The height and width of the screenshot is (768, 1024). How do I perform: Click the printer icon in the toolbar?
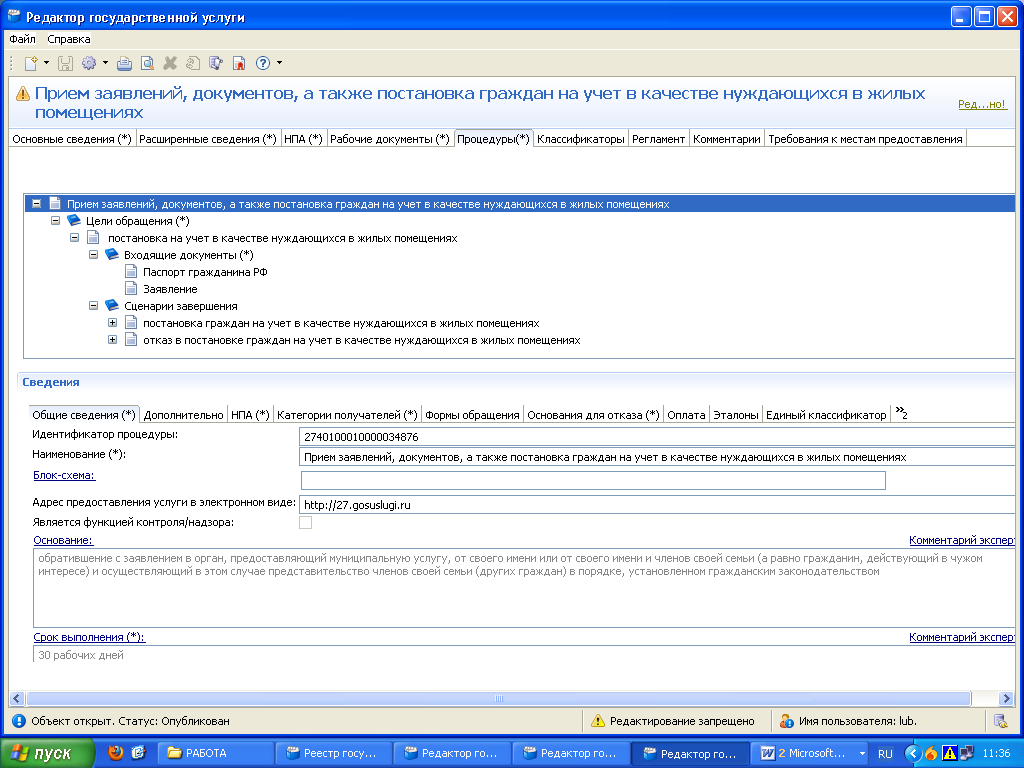[124, 63]
